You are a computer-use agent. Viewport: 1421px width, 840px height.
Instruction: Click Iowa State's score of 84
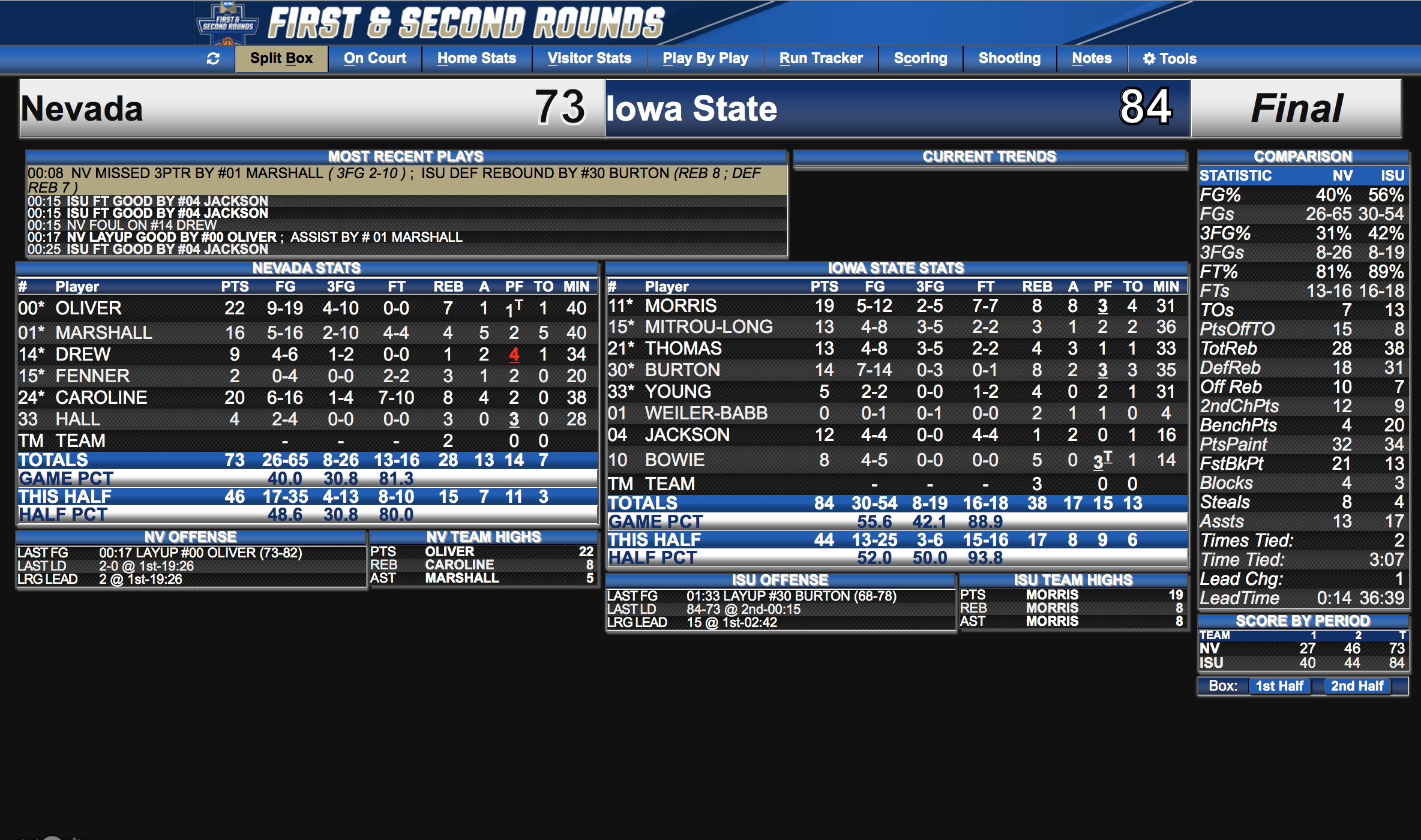1146,107
